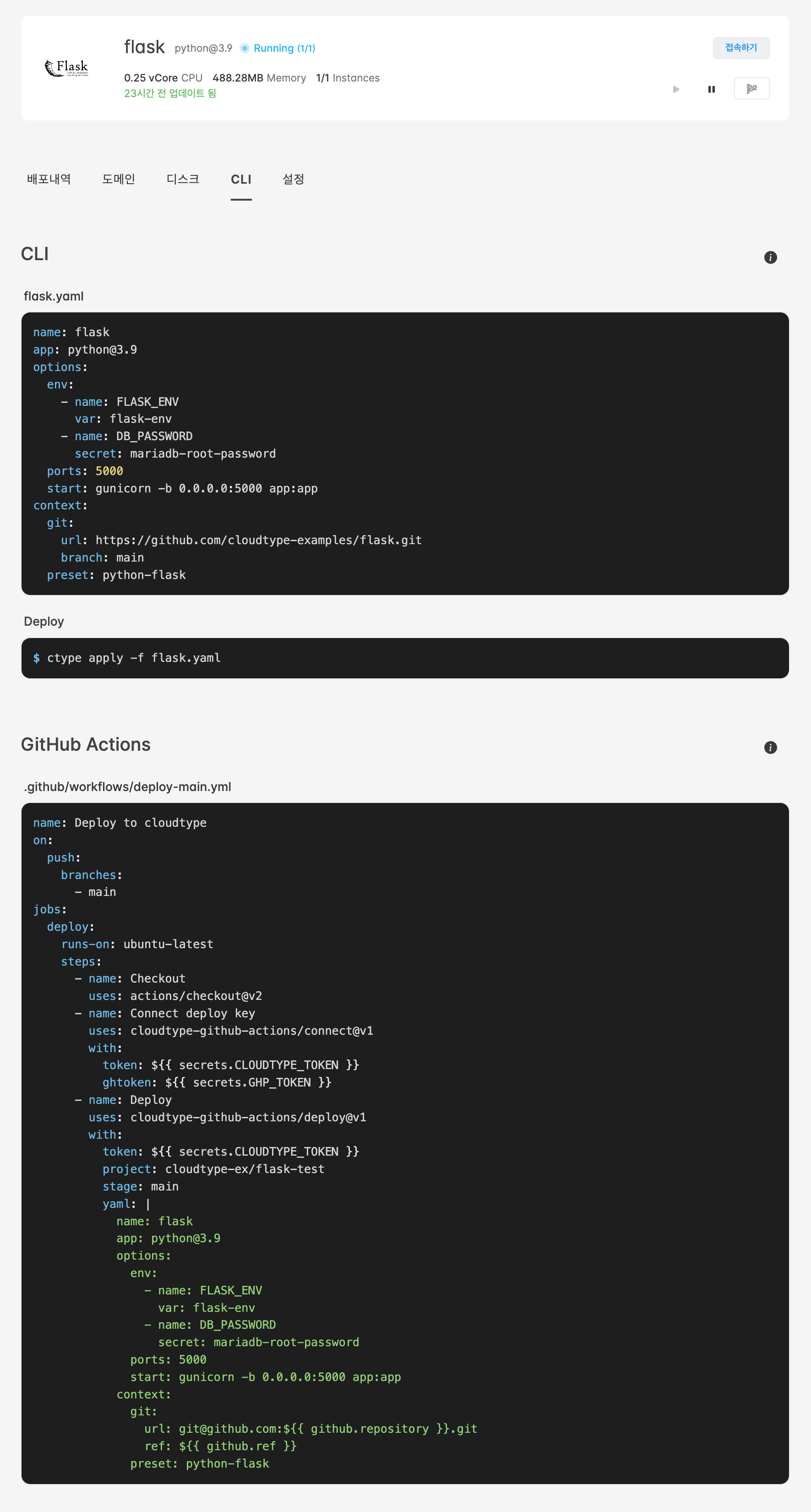Select the currently underlined CLI tab

(x=241, y=180)
